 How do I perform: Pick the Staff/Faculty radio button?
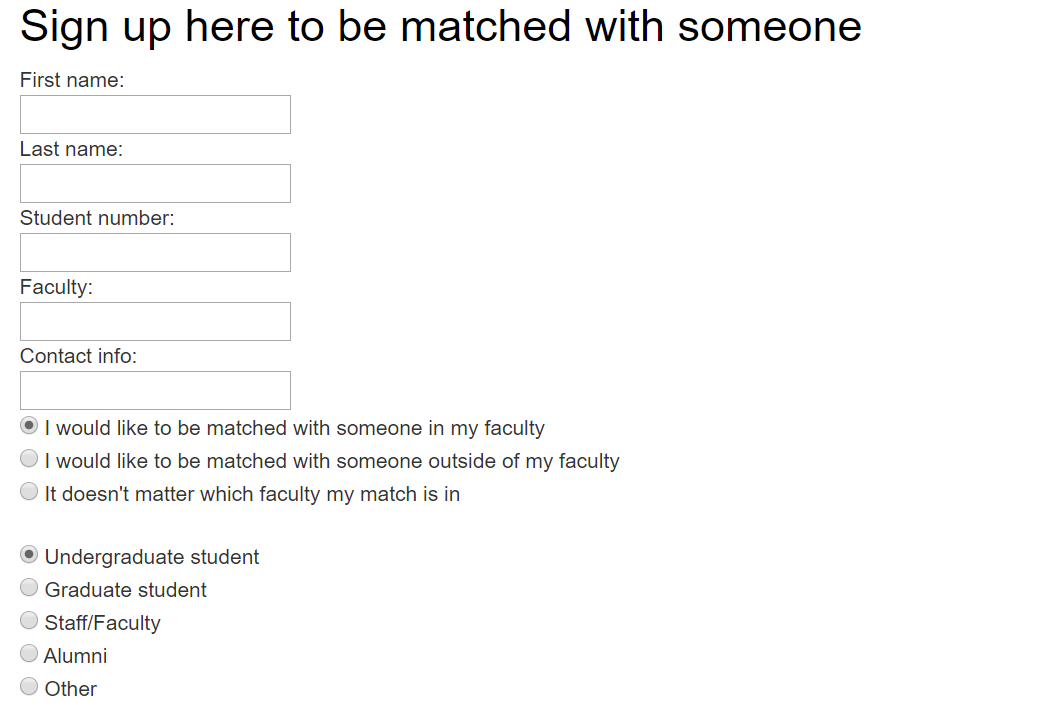coord(29,621)
